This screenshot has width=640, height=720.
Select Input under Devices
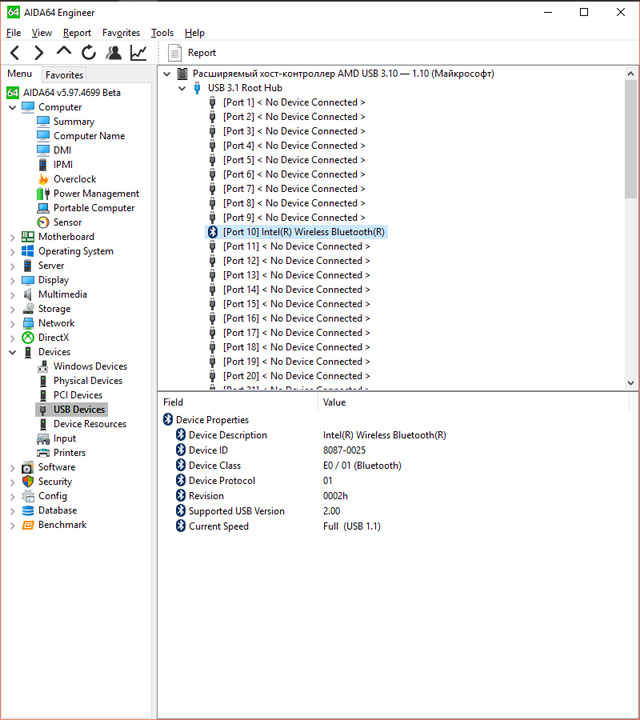click(65, 439)
